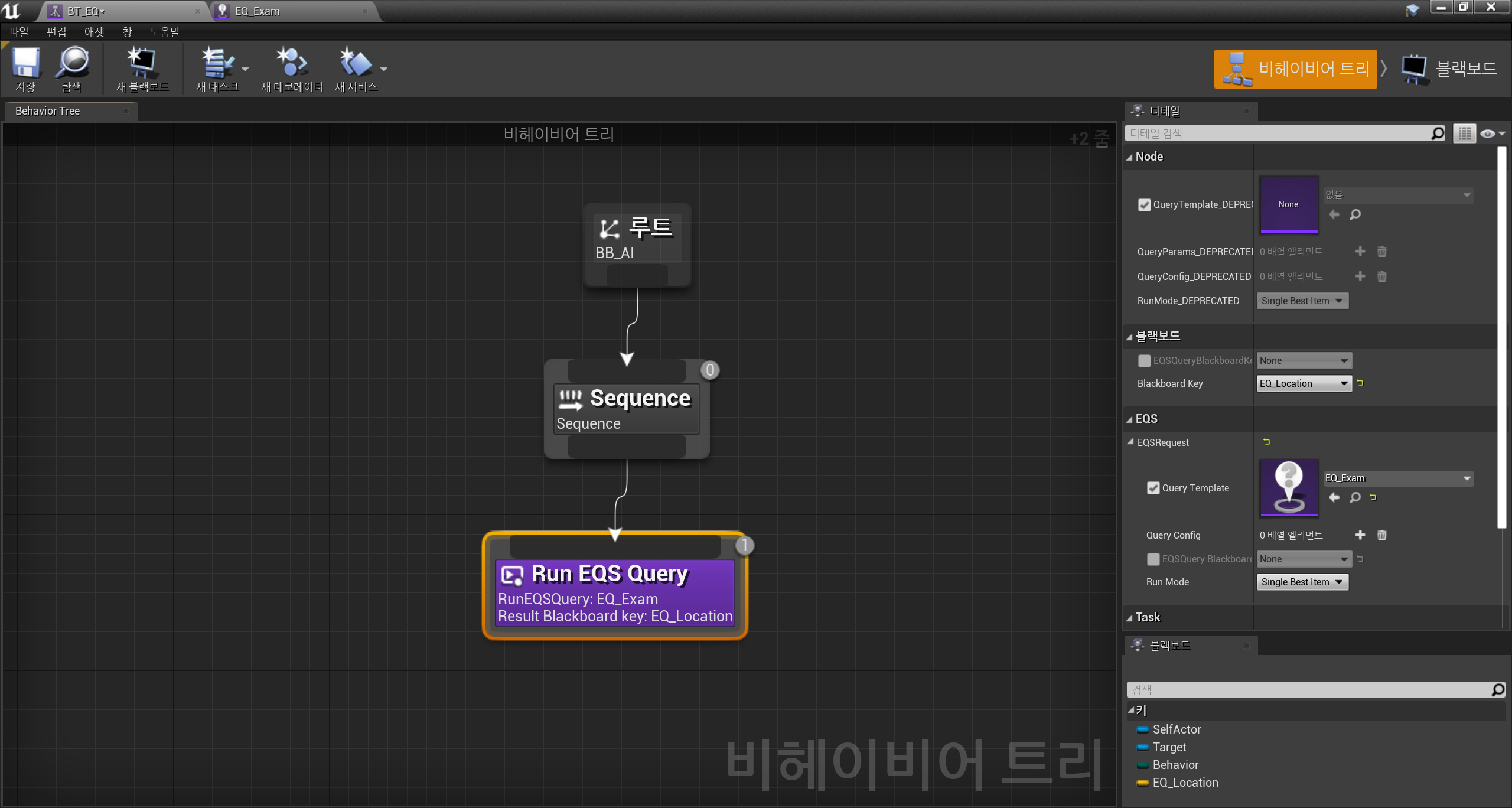Image resolution: width=1512 pixels, height=808 pixels.
Task: Click the New Task (새 태스크) icon
Action: click(x=216, y=63)
